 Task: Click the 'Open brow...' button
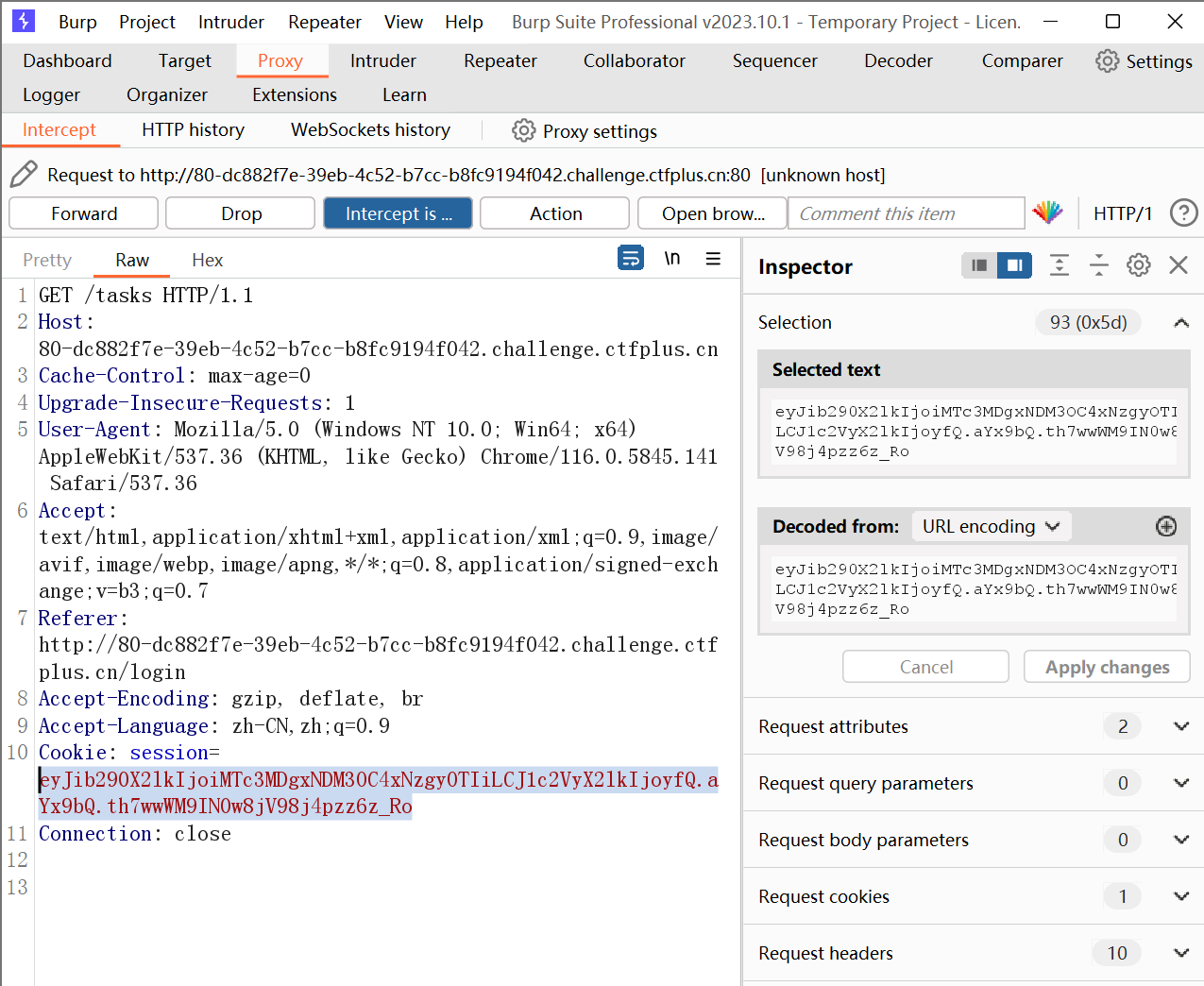coord(713,213)
